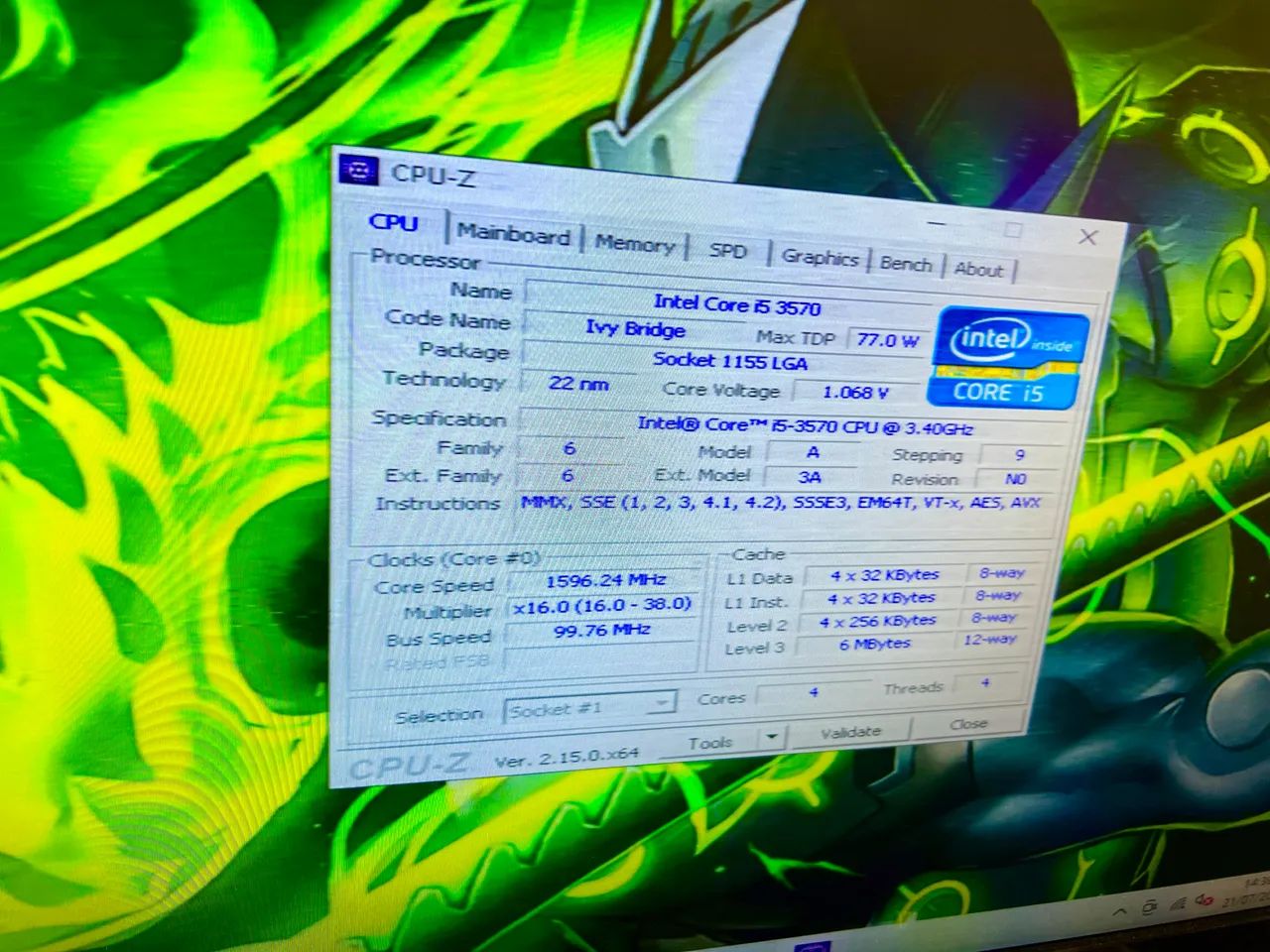Open the network tray icon
Viewport: 1270px width, 952px height.
1178,904
